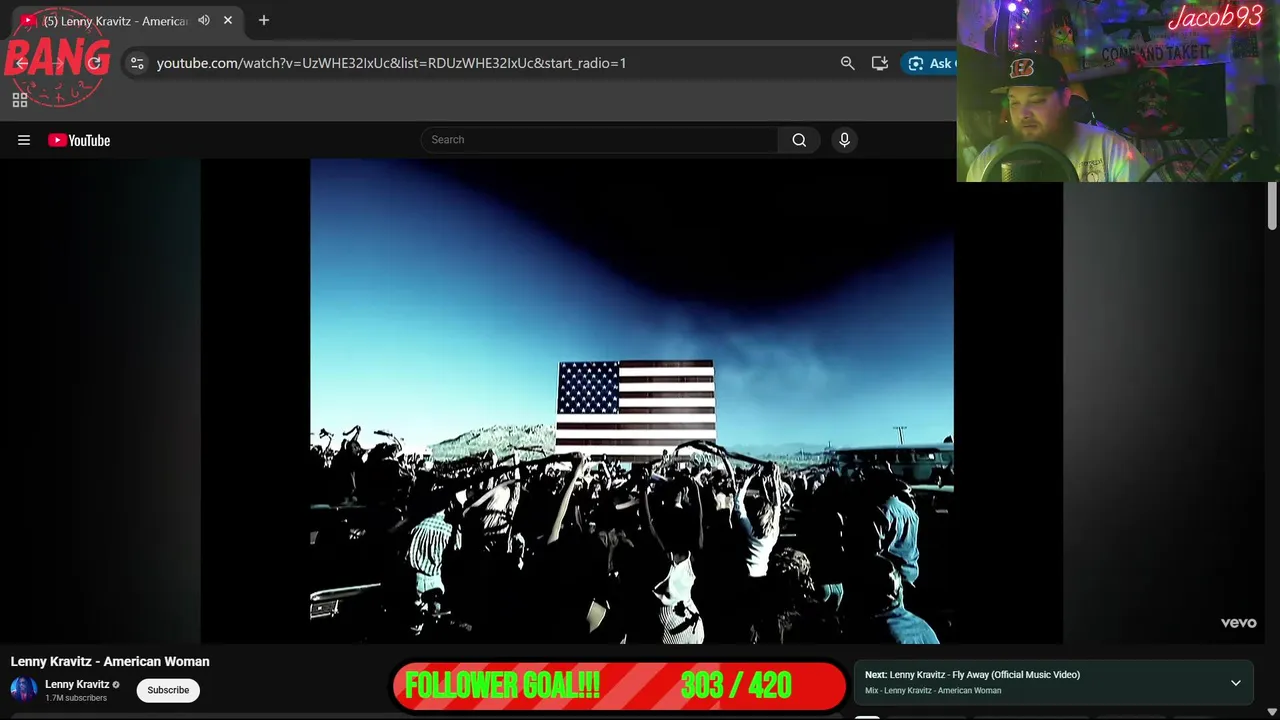
Task: Subscribe to Lenny Kravitz channel
Action: pos(168,690)
